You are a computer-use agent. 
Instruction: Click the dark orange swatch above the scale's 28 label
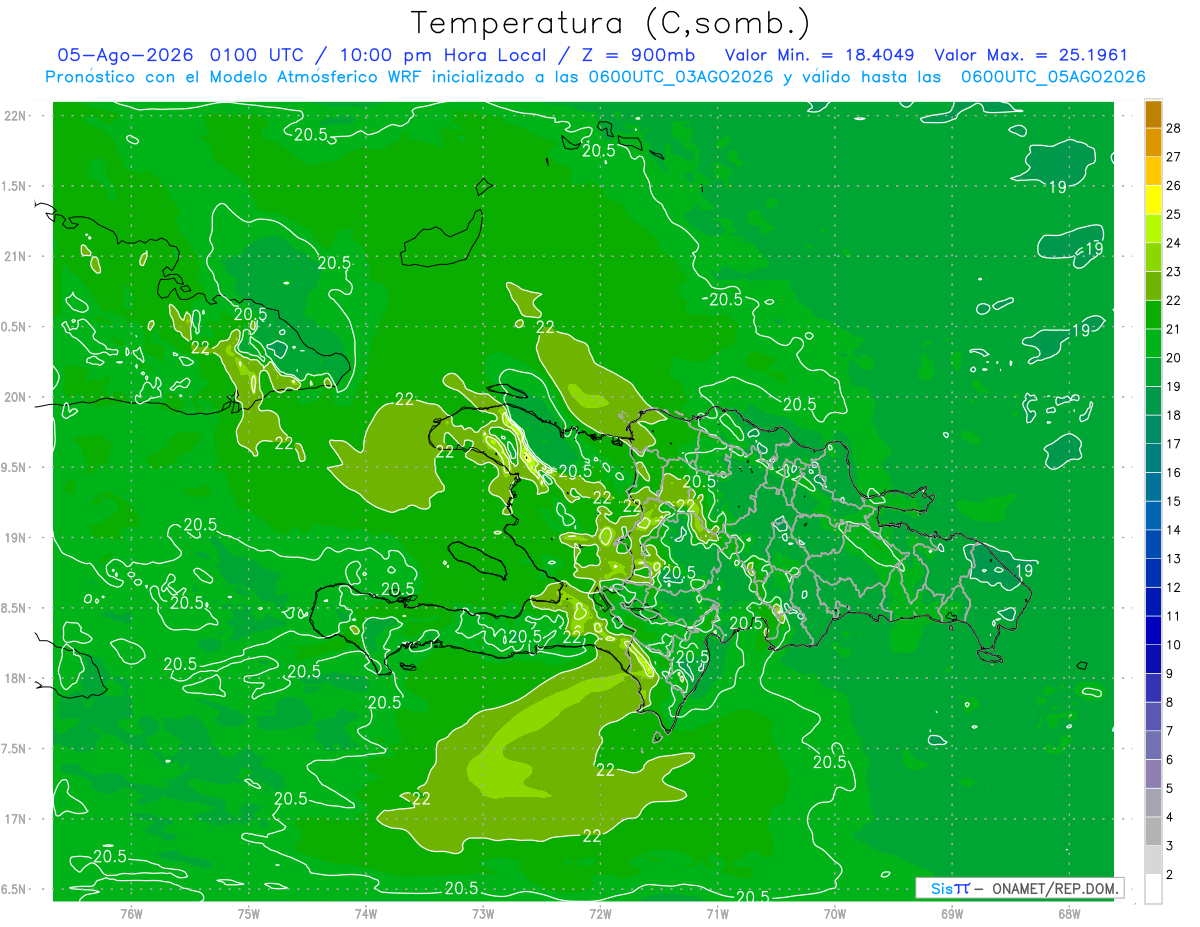[x=1153, y=114]
